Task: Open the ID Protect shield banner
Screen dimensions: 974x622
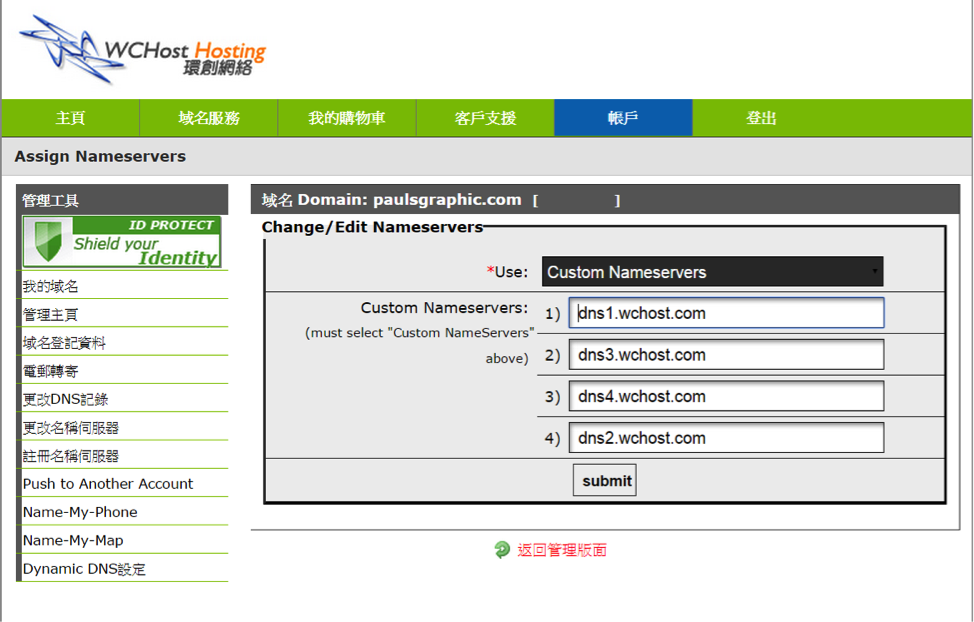Action: 122,242
